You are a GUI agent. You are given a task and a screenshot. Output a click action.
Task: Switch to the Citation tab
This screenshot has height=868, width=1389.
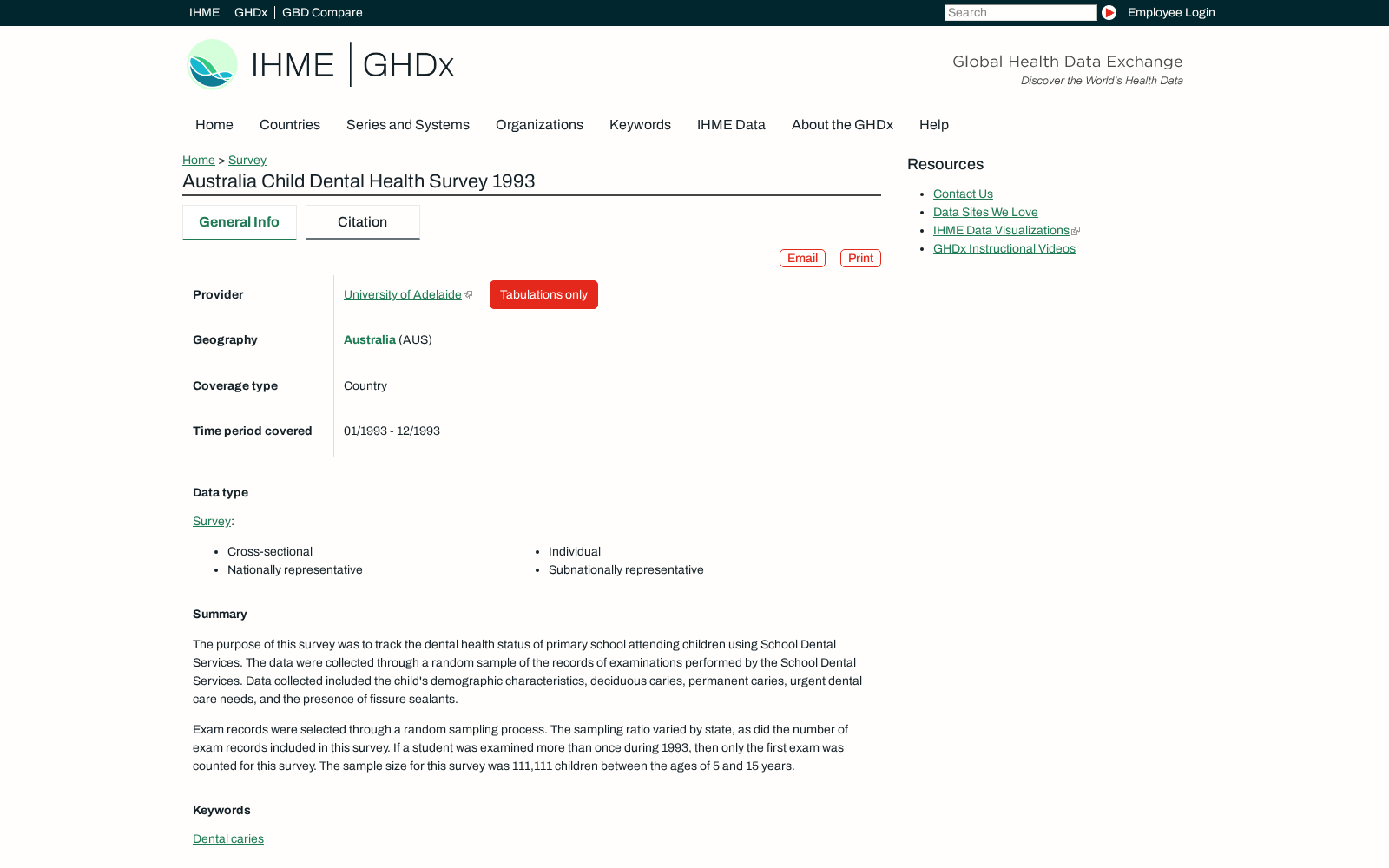tap(363, 222)
